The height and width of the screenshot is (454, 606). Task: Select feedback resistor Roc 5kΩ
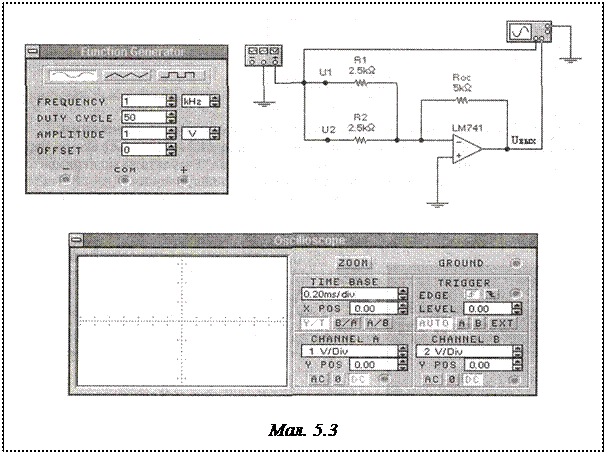point(462,100)
